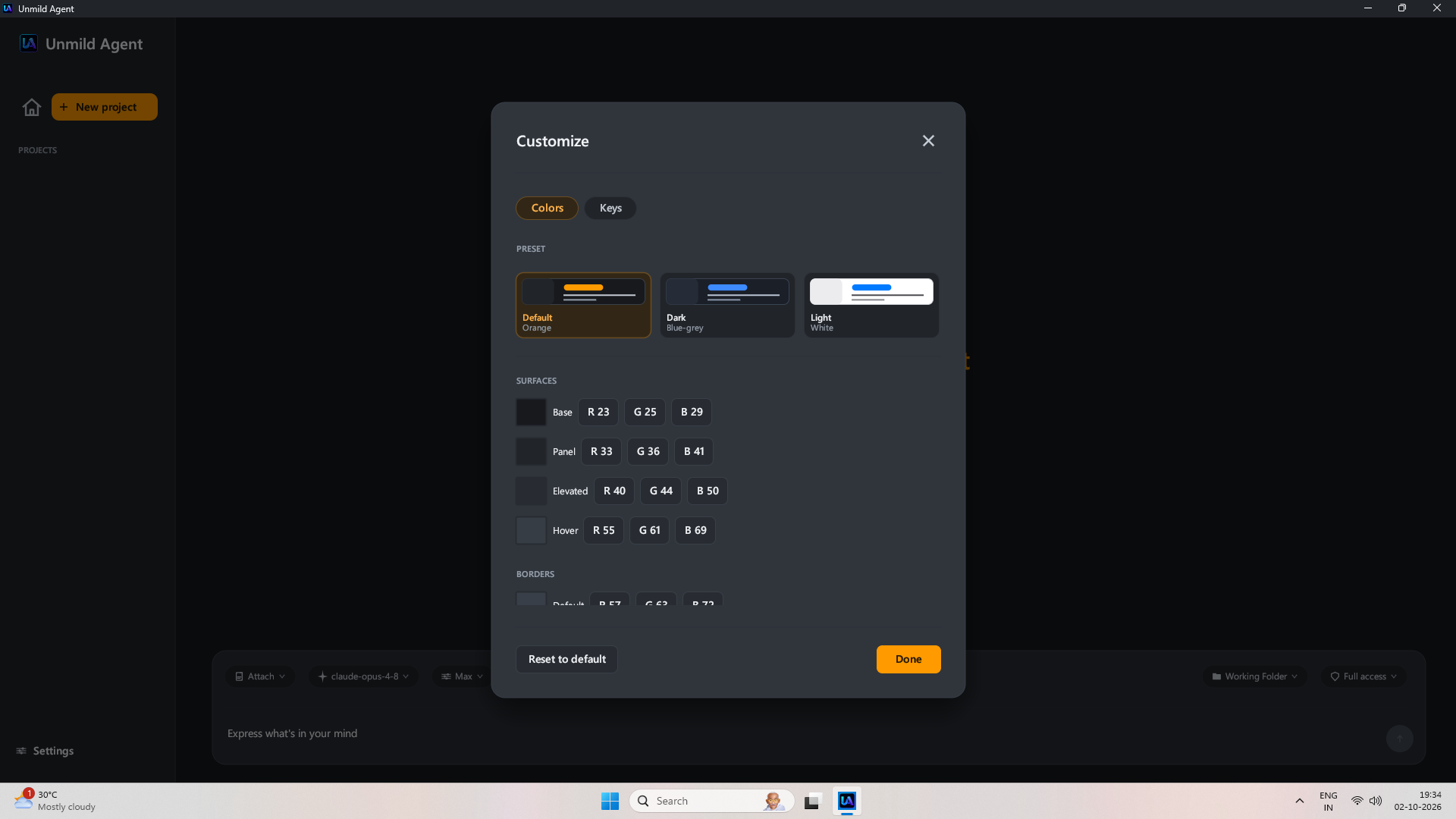1456x819 pixels.
Task: Edit the Elevated G 44 value
Action: pos(661,491)
